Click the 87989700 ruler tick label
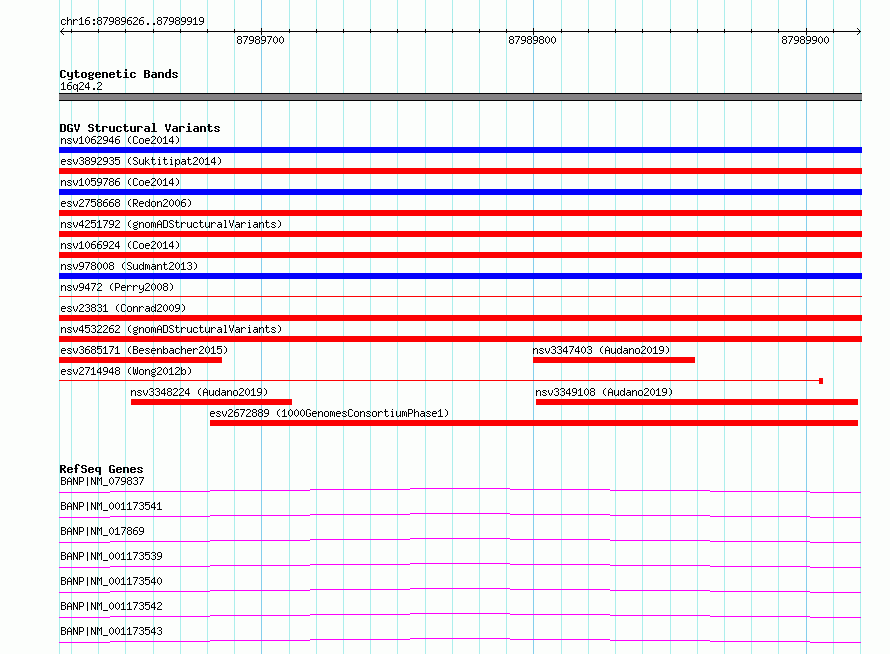This screenshot has width=890, height=654. click(260, 40)
